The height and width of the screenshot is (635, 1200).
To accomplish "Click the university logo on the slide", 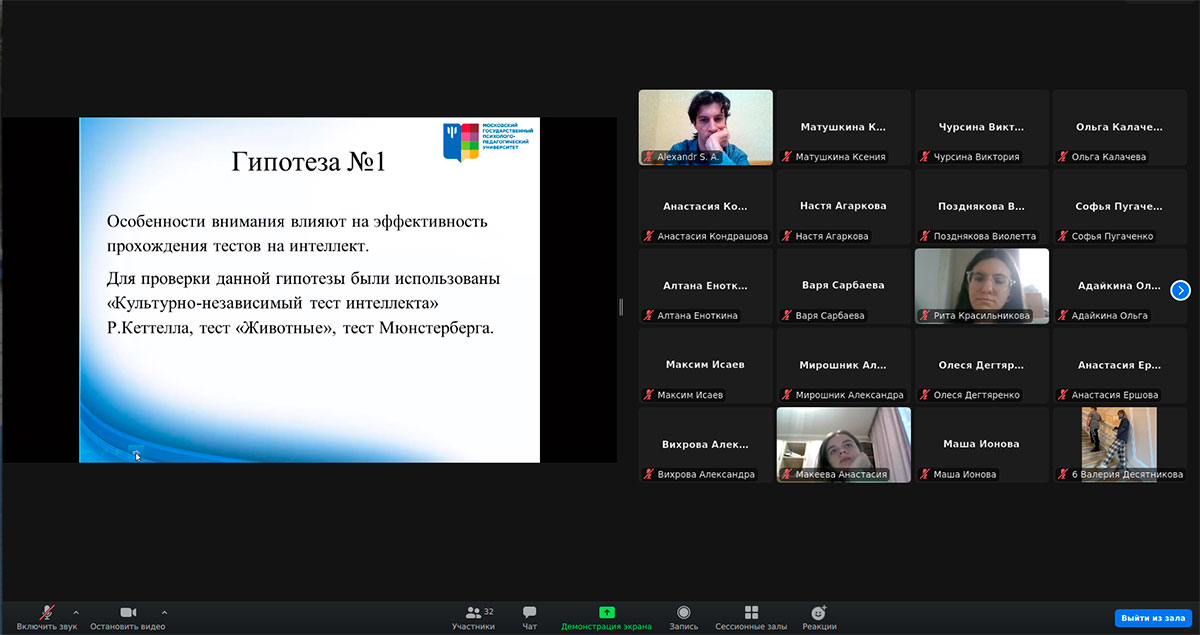I will click(488, 142).
